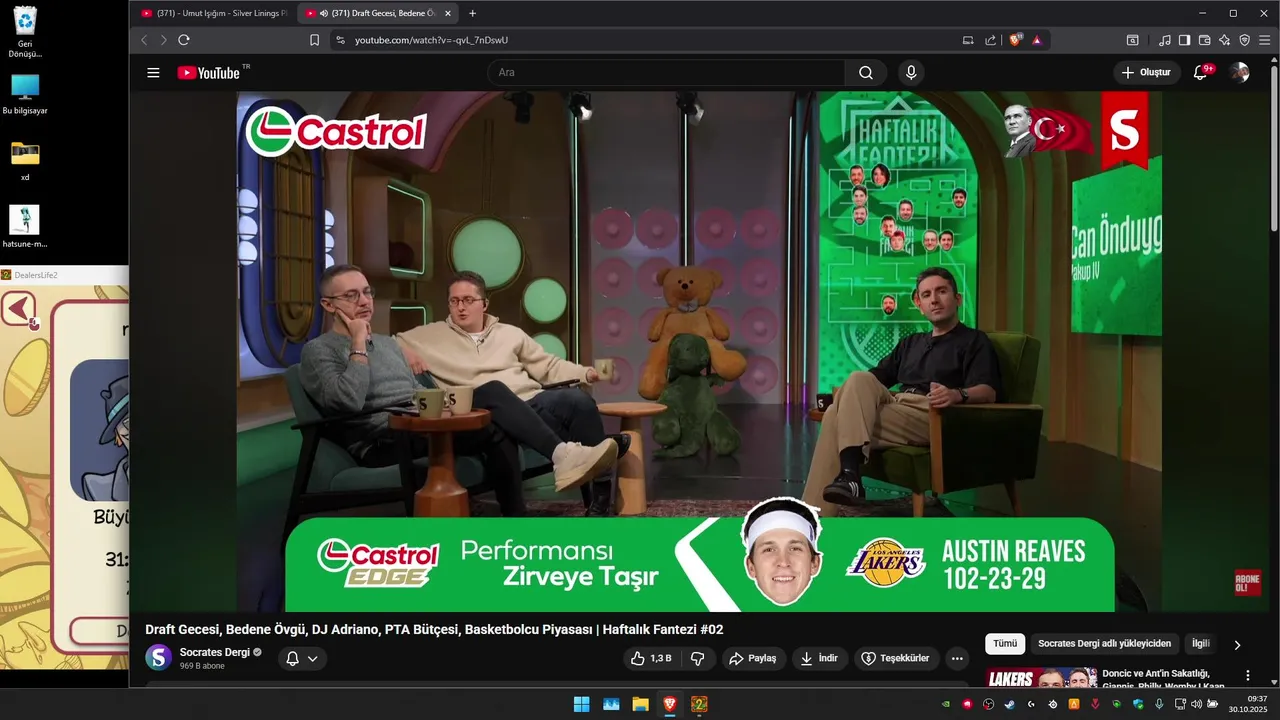Open the Lakers recommended video thumbnail
1280x720 pixels.
[1040, 678]
